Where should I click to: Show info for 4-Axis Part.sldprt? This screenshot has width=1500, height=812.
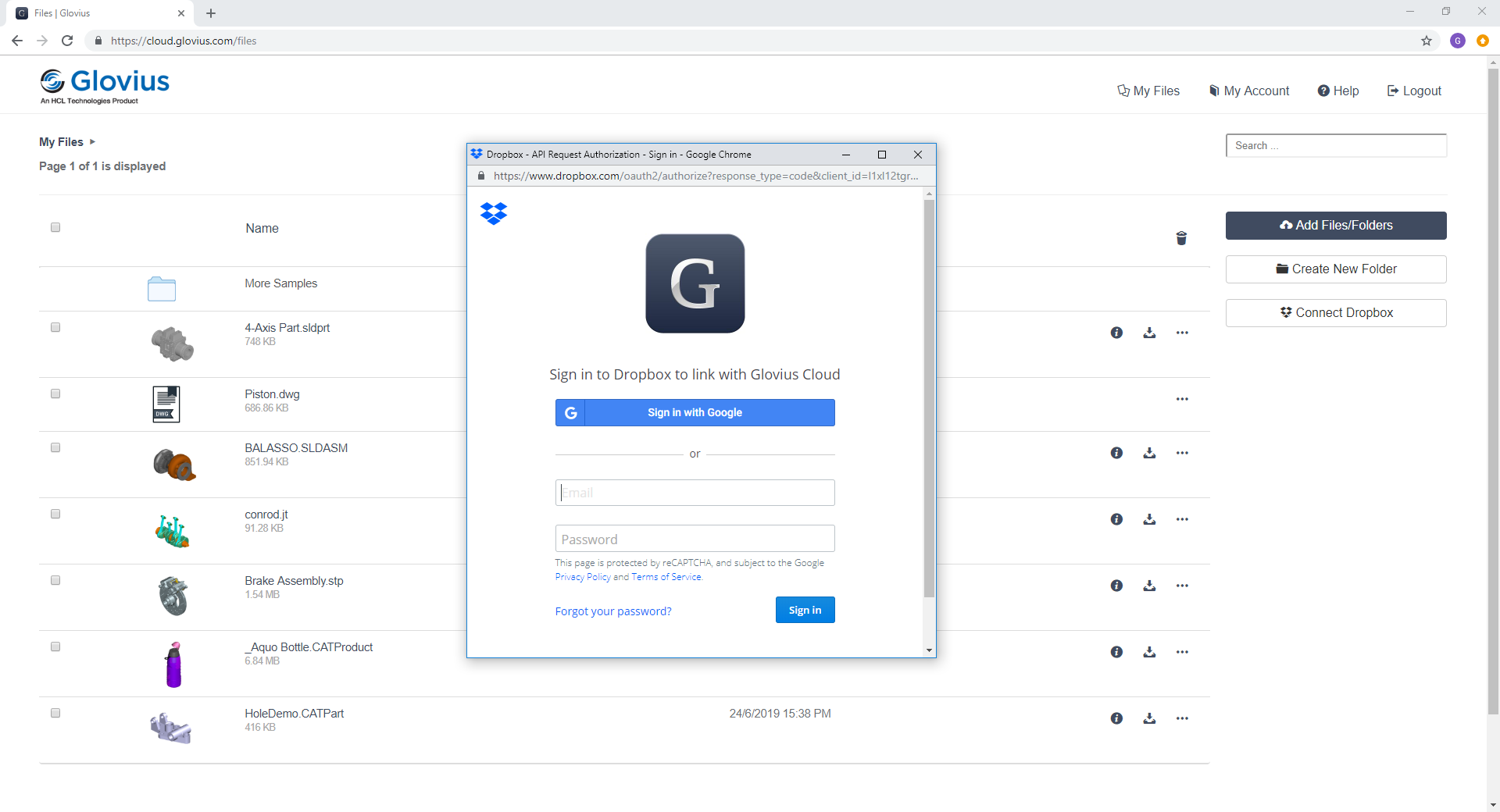tap(1116, 333)
